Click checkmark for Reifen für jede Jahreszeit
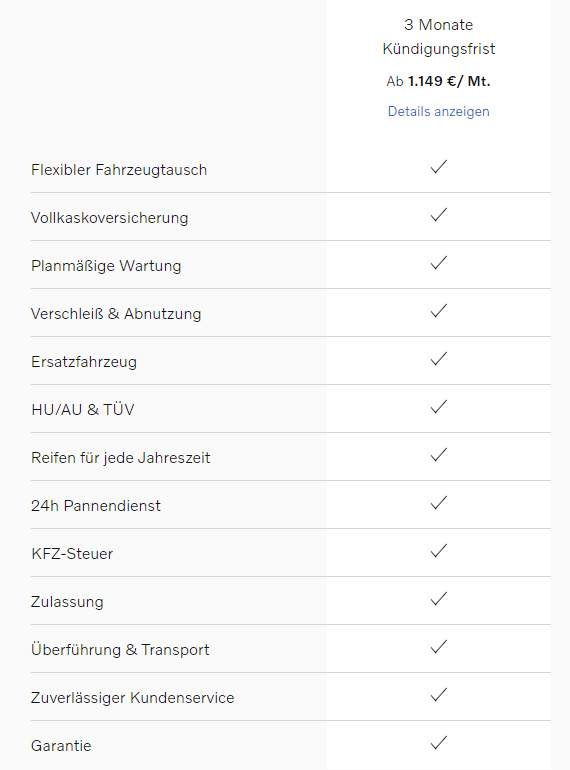570x770 pixels. (x=439, y=455)
